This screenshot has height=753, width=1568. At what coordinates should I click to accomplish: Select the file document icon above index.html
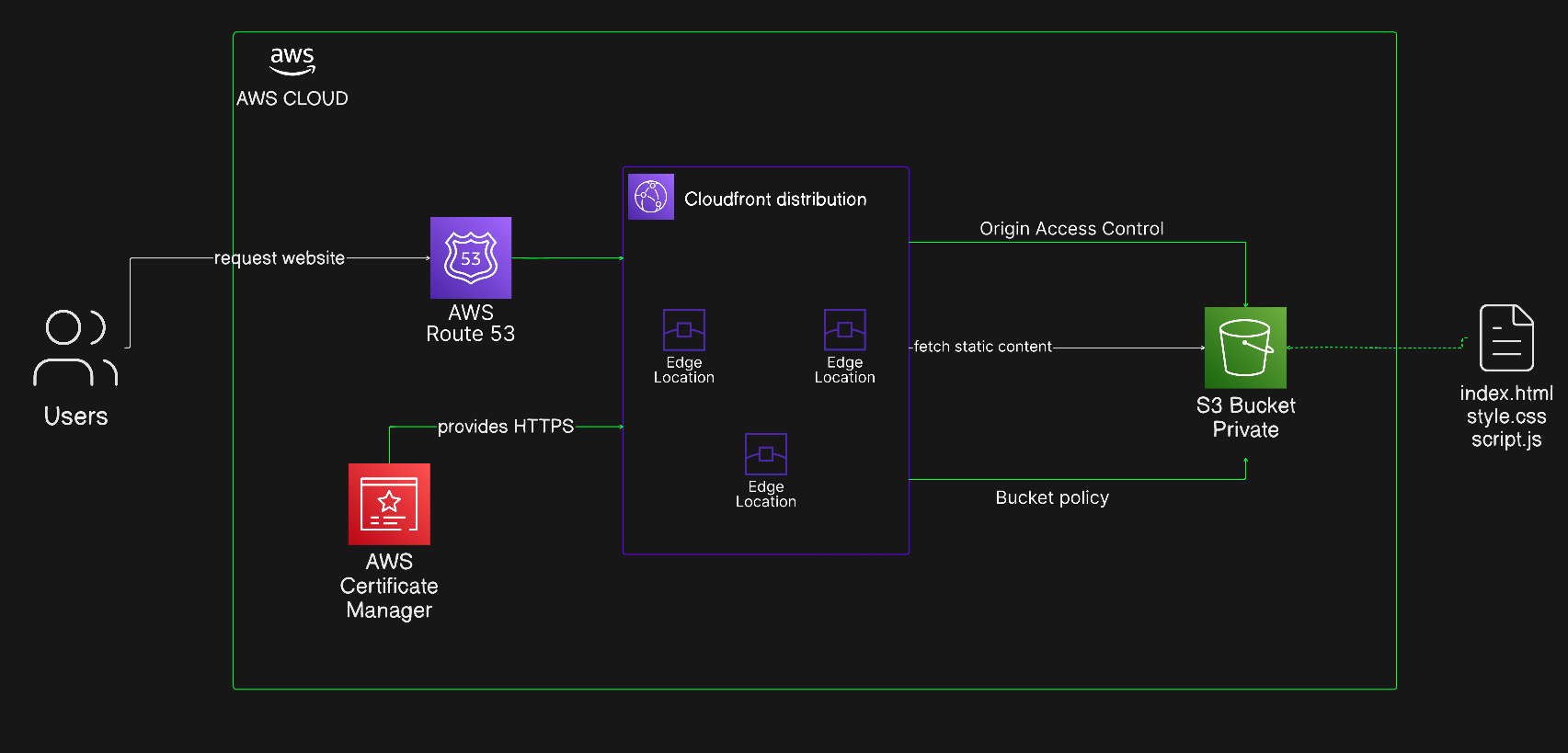pyautogui.click(x=1505, y=337)
